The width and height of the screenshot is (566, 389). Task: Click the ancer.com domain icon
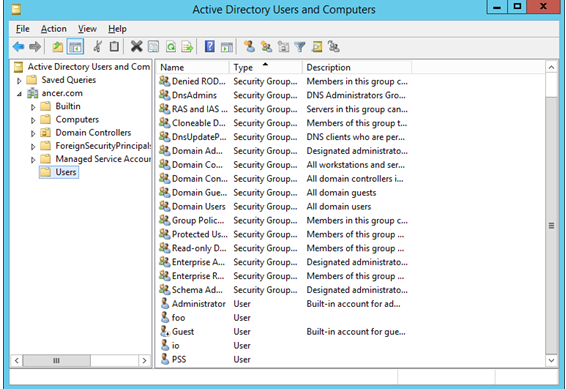(32, 93)
